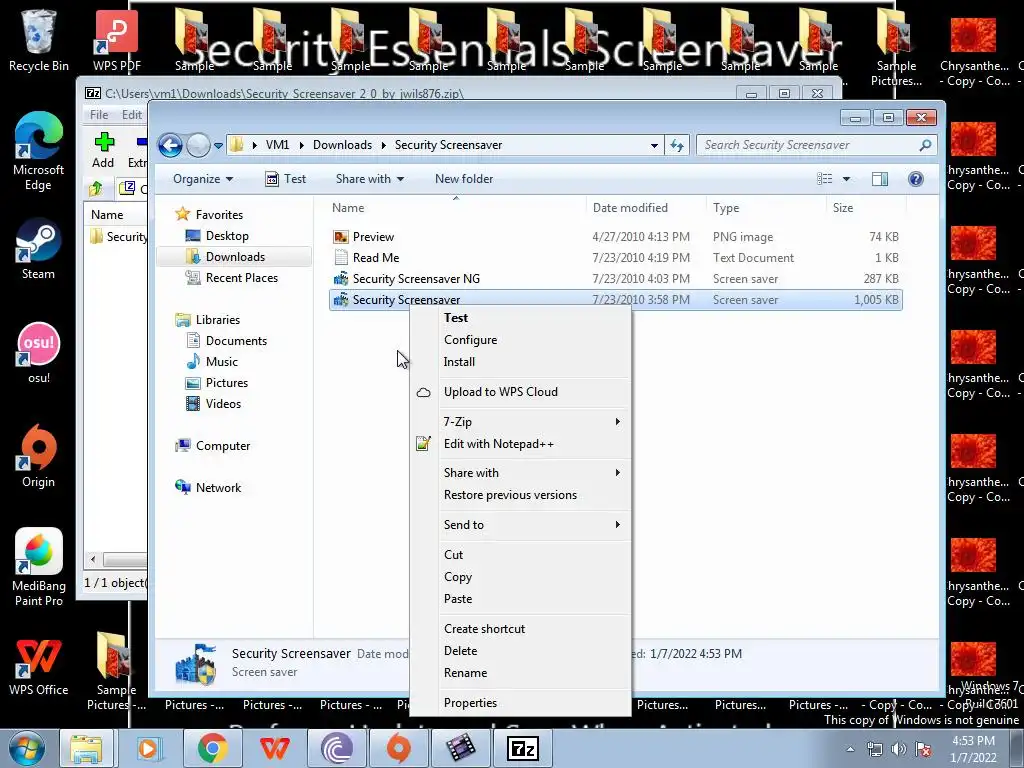Click Explorer refresh address button
Screen dimensions: 1024x768
(x=677, y=145)
